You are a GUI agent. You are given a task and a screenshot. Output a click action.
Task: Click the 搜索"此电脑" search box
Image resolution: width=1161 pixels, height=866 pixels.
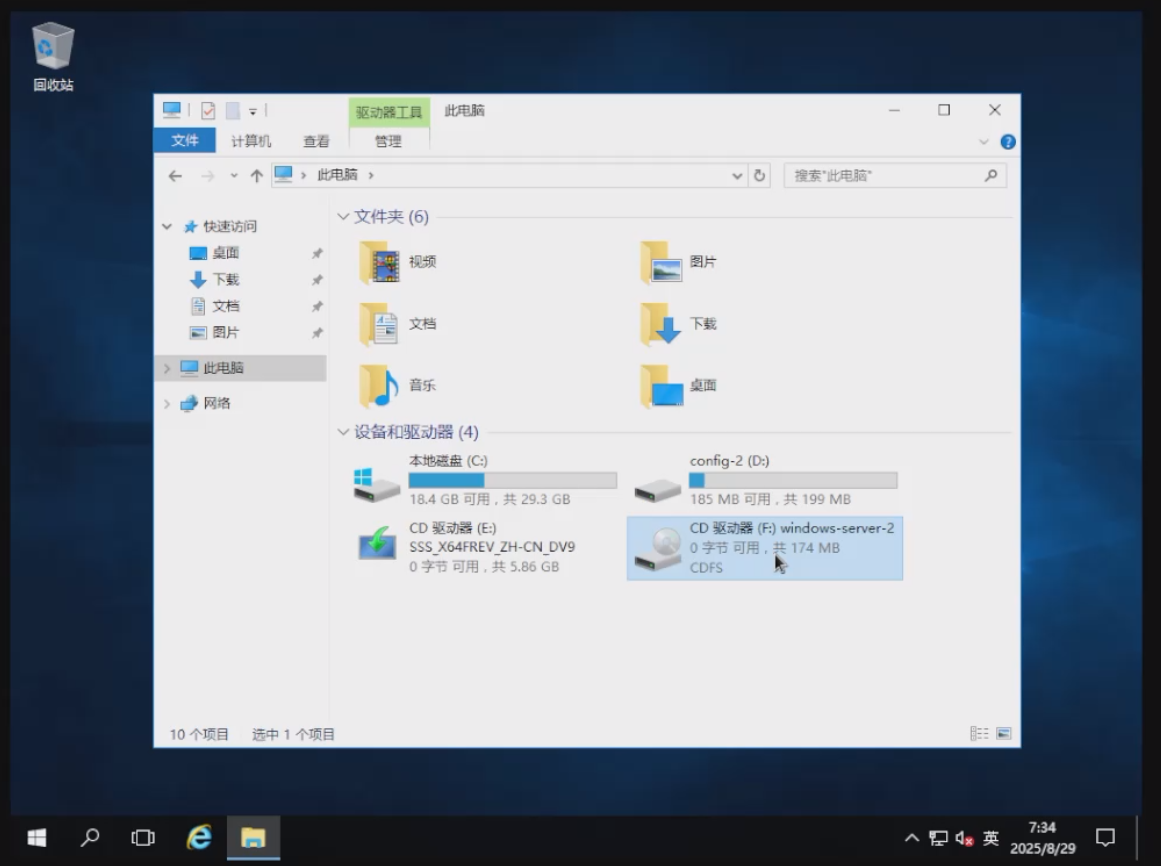(885, 176)
